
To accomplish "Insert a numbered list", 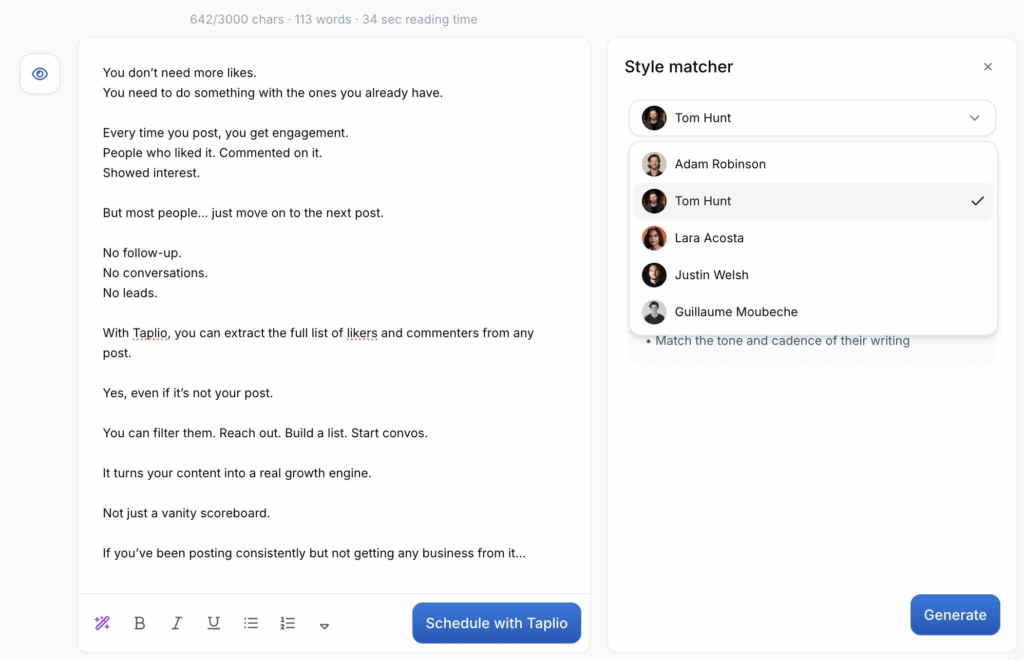I will (x=287, y=623).
